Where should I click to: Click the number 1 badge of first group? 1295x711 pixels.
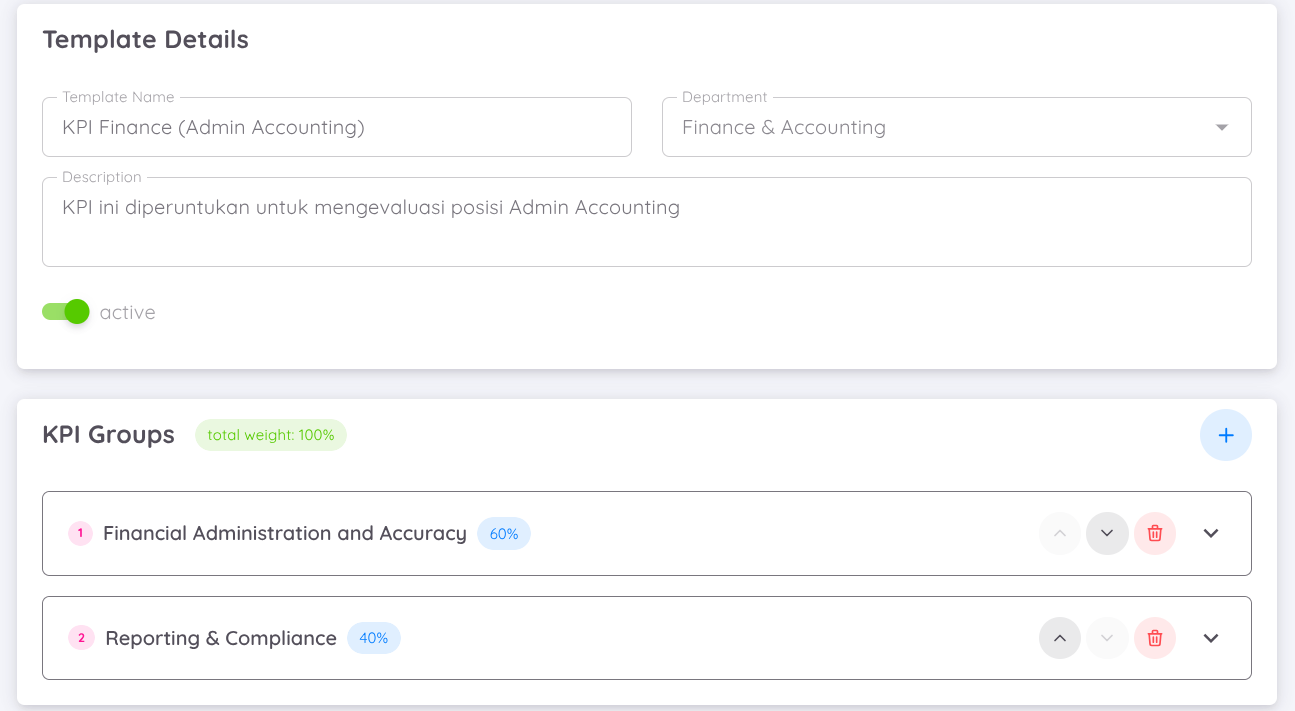[80, 533]
